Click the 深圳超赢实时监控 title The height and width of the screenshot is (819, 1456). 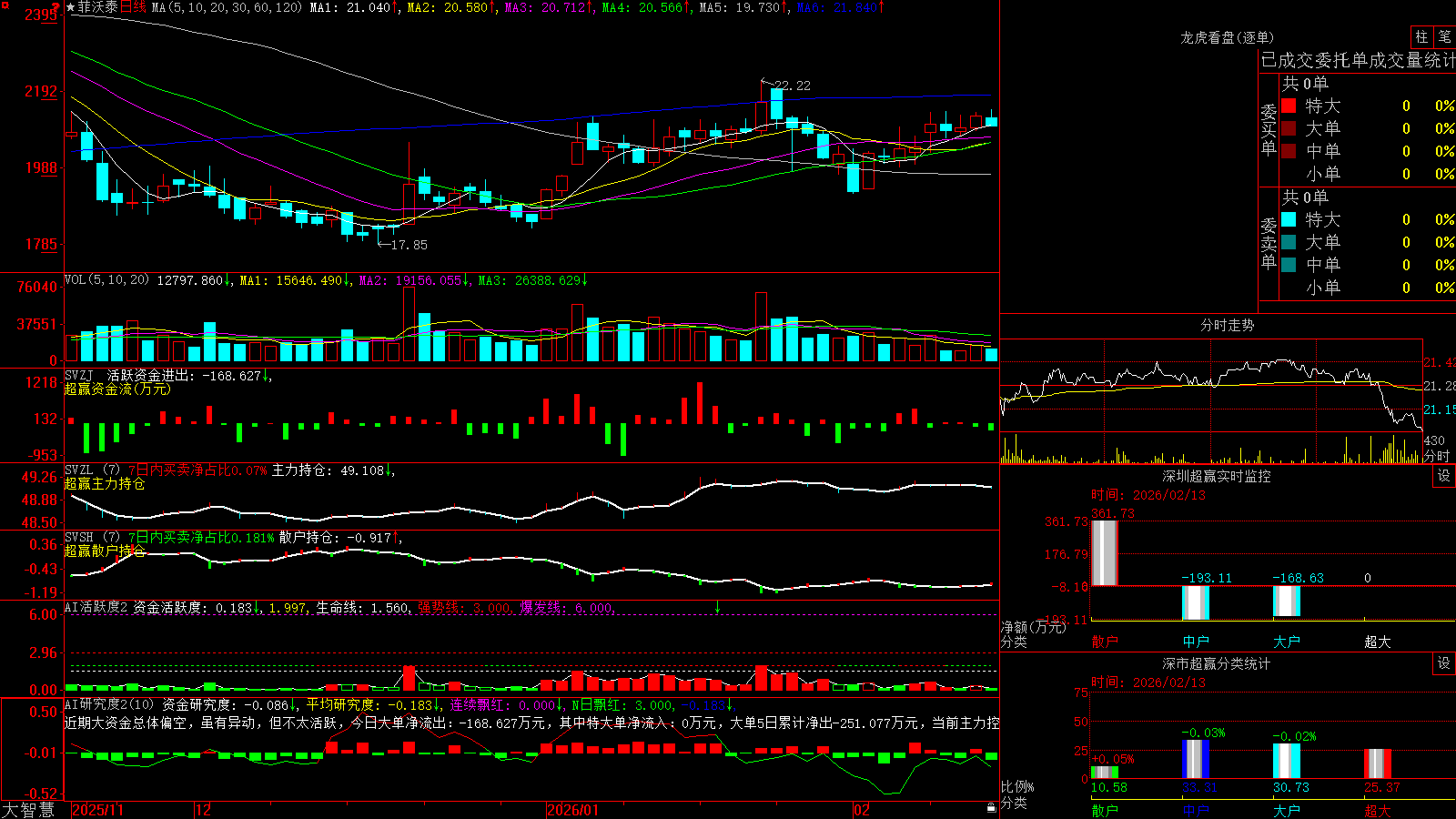(1217, 476)
